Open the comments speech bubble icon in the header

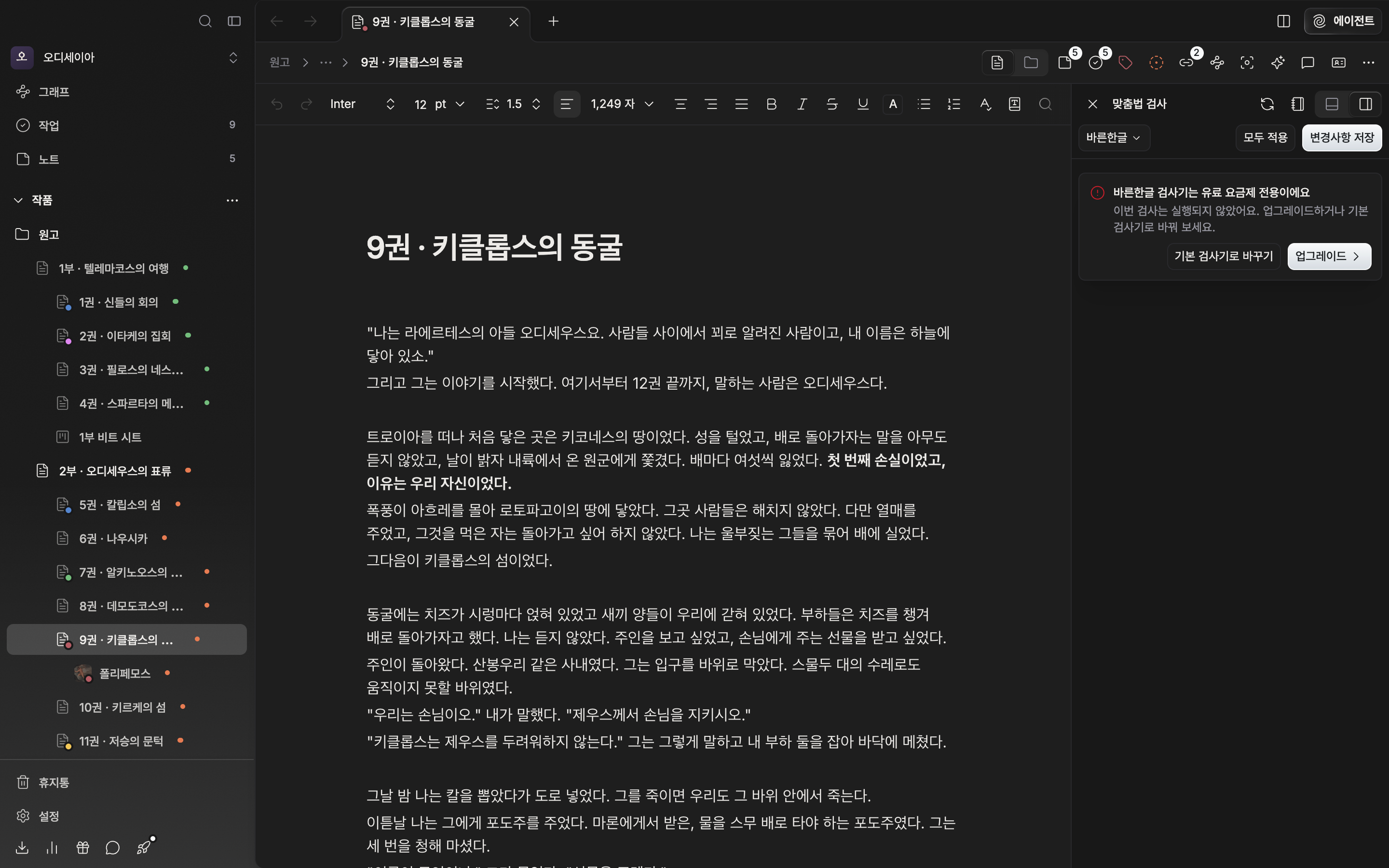click(1307, 62)
